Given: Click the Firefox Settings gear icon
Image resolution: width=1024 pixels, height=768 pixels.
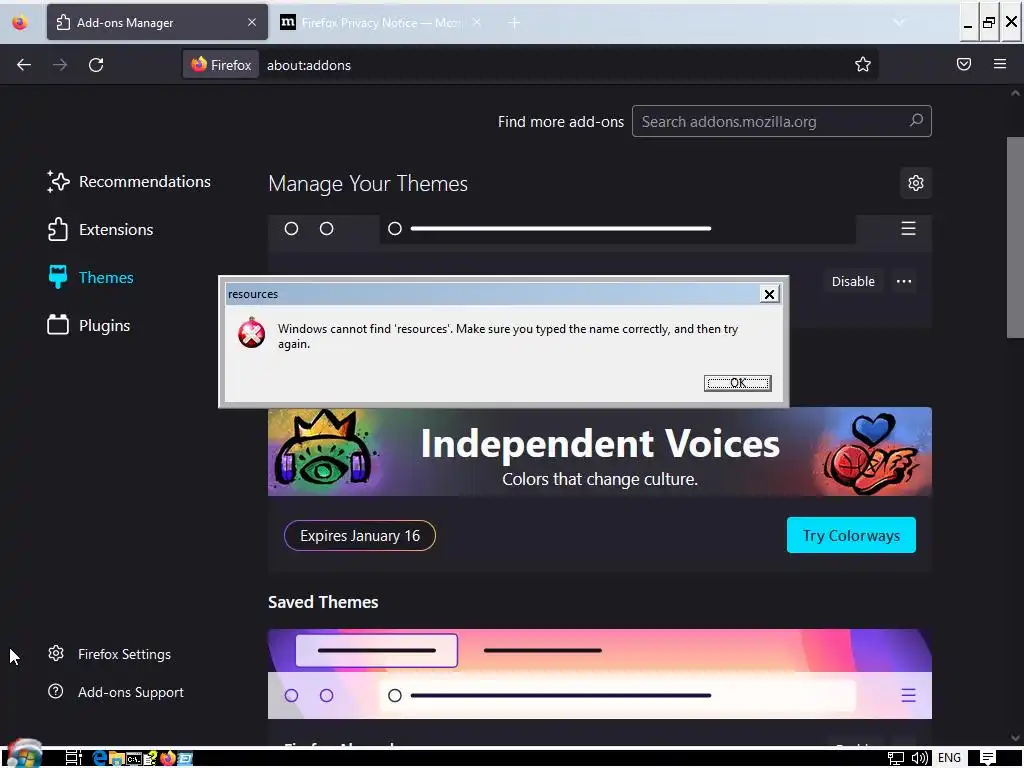Looking at the screenshot, I should click(56, 653).
